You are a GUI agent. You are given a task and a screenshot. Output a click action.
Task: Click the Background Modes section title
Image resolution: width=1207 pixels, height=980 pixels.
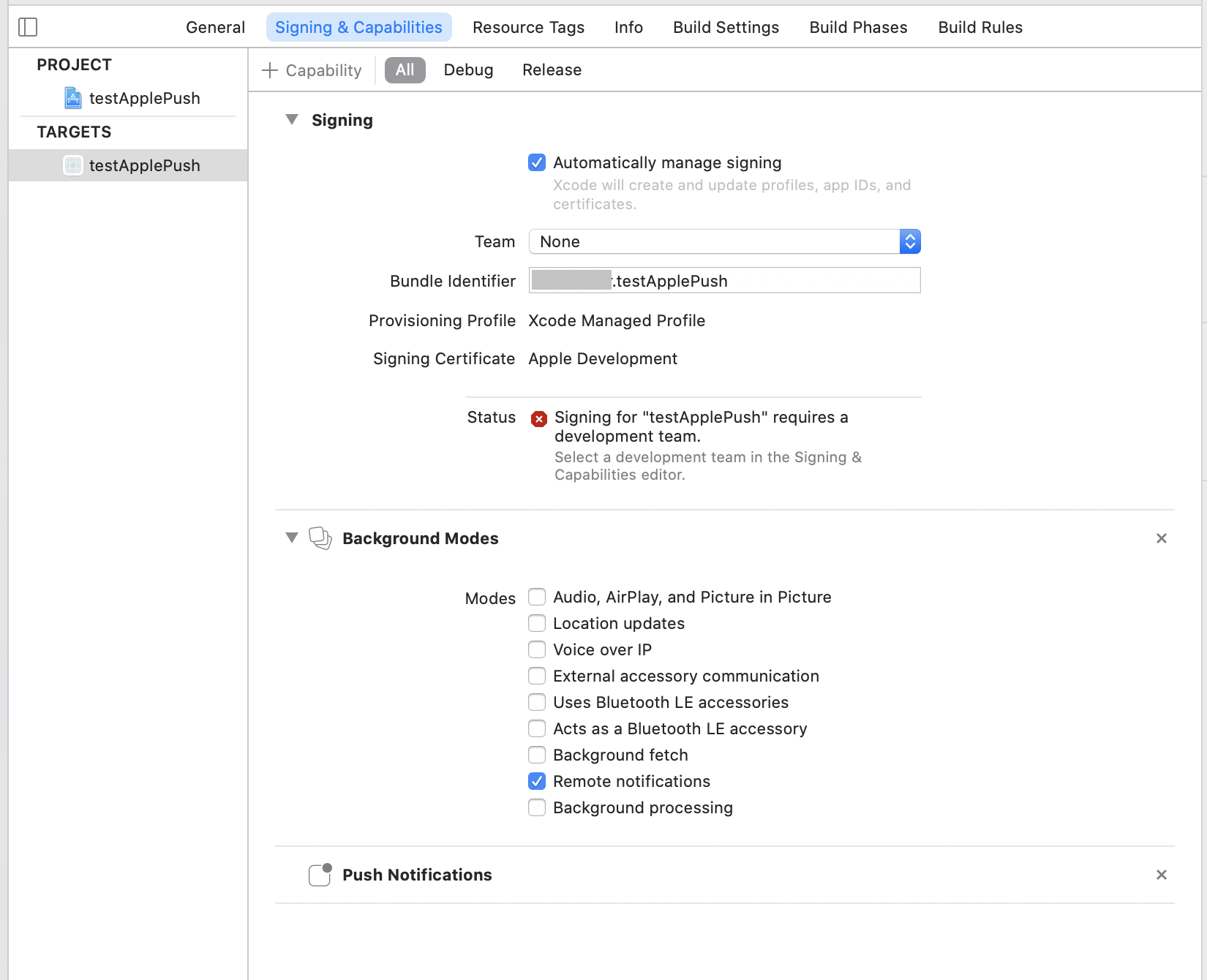click(420, 538)
